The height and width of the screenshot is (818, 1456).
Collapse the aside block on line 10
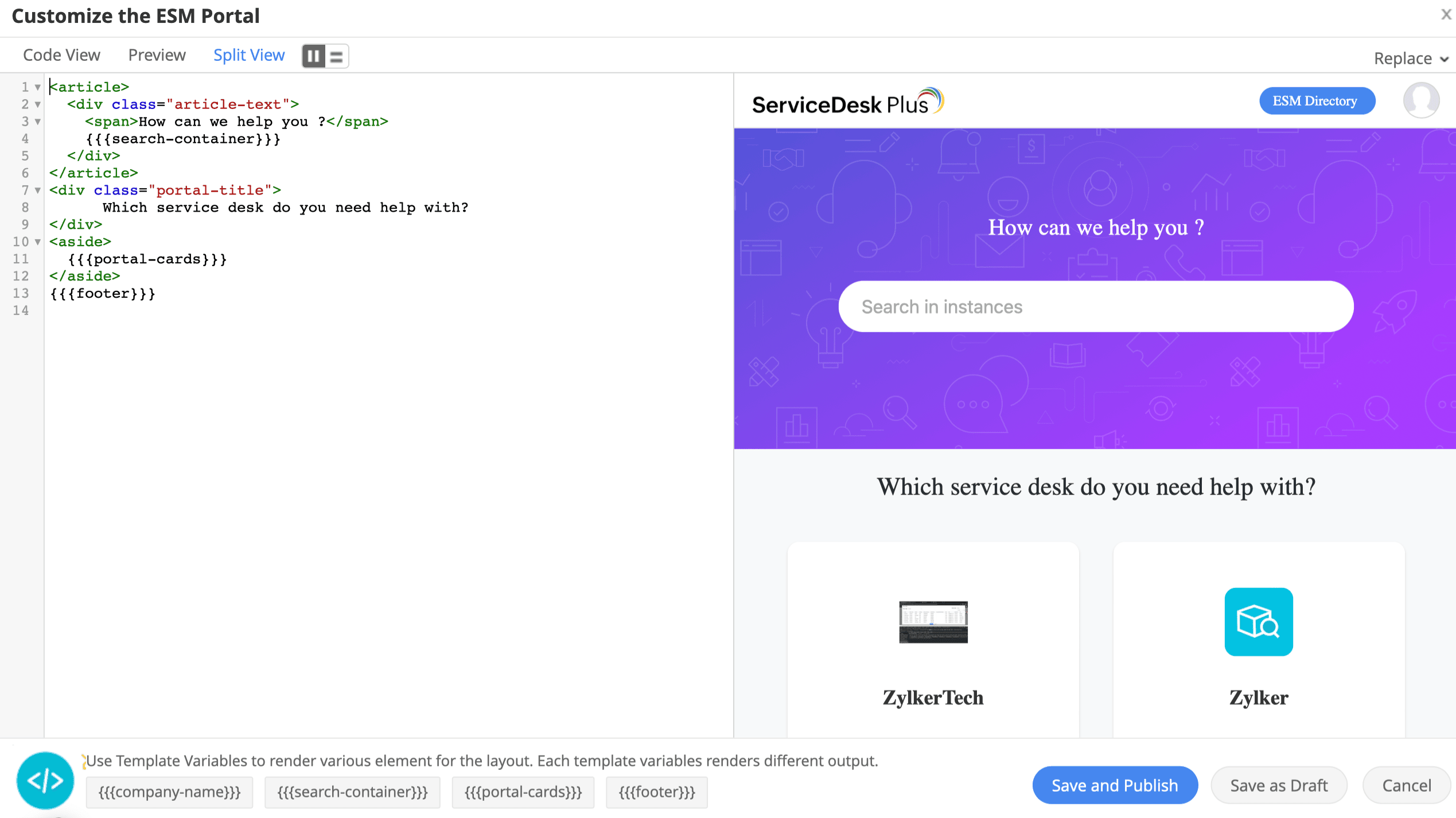pos(38,242)
